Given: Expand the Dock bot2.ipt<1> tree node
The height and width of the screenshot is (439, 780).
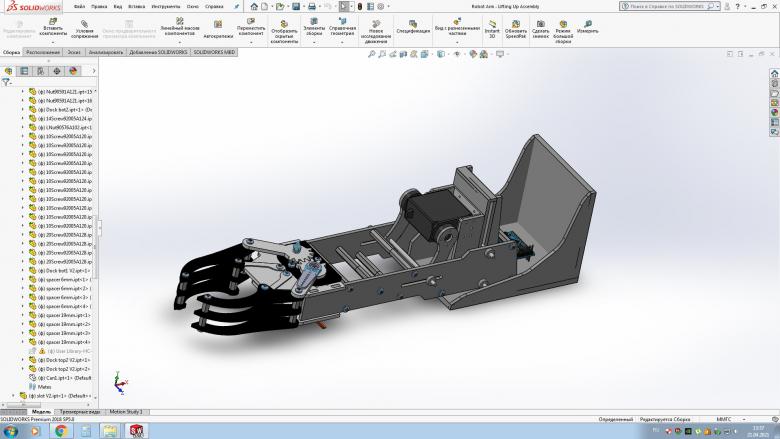Looking at the screenshot, I should click(22, 109).
